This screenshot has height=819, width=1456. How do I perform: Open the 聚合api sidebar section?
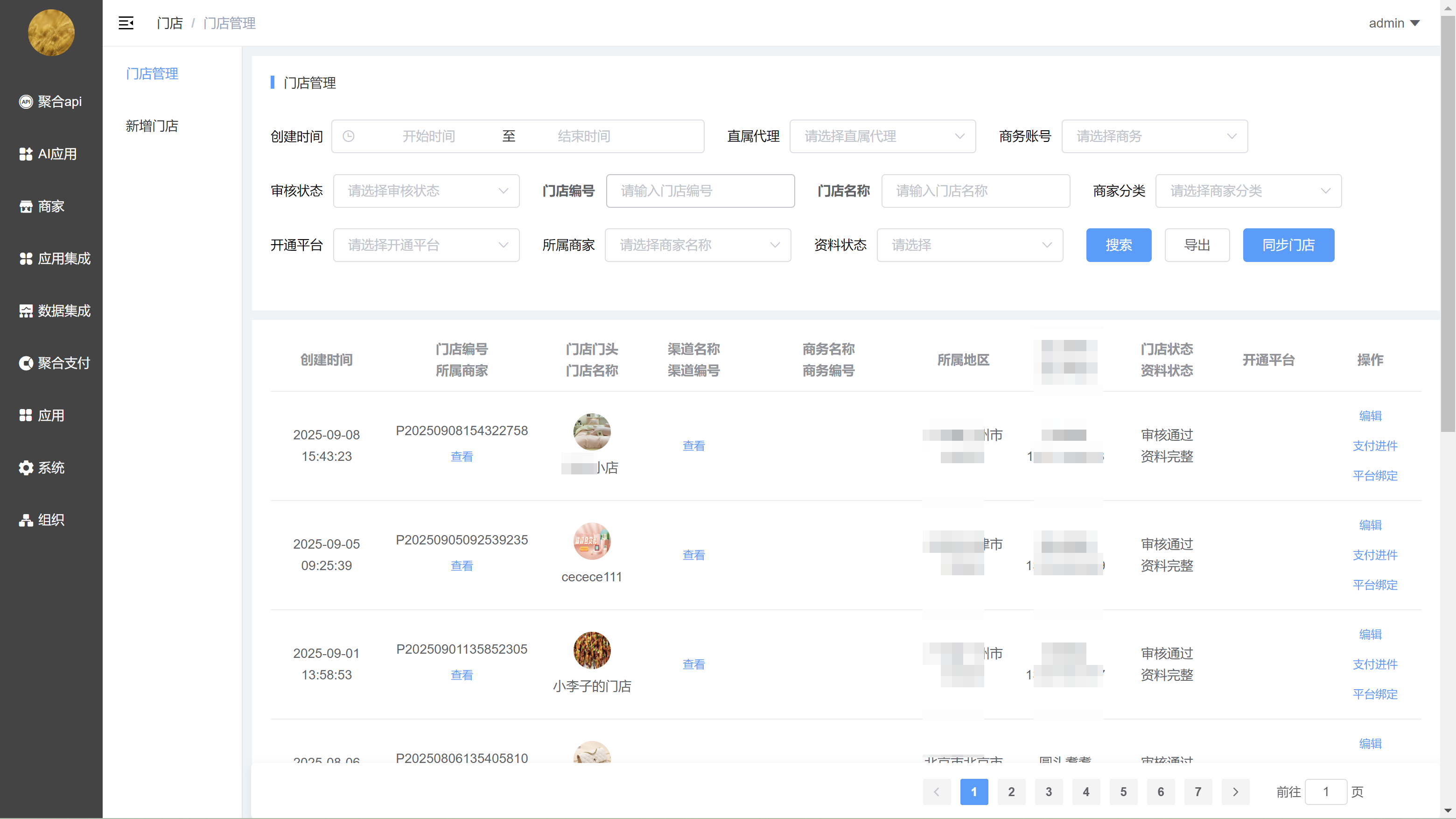tap(51, 101)
